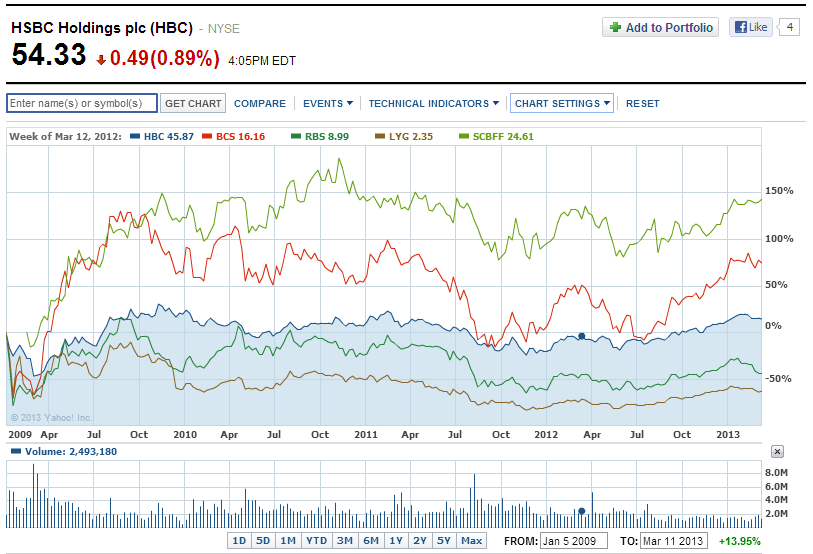Click the HSBC Holdings plc (HBC) title

click(102, 27)
